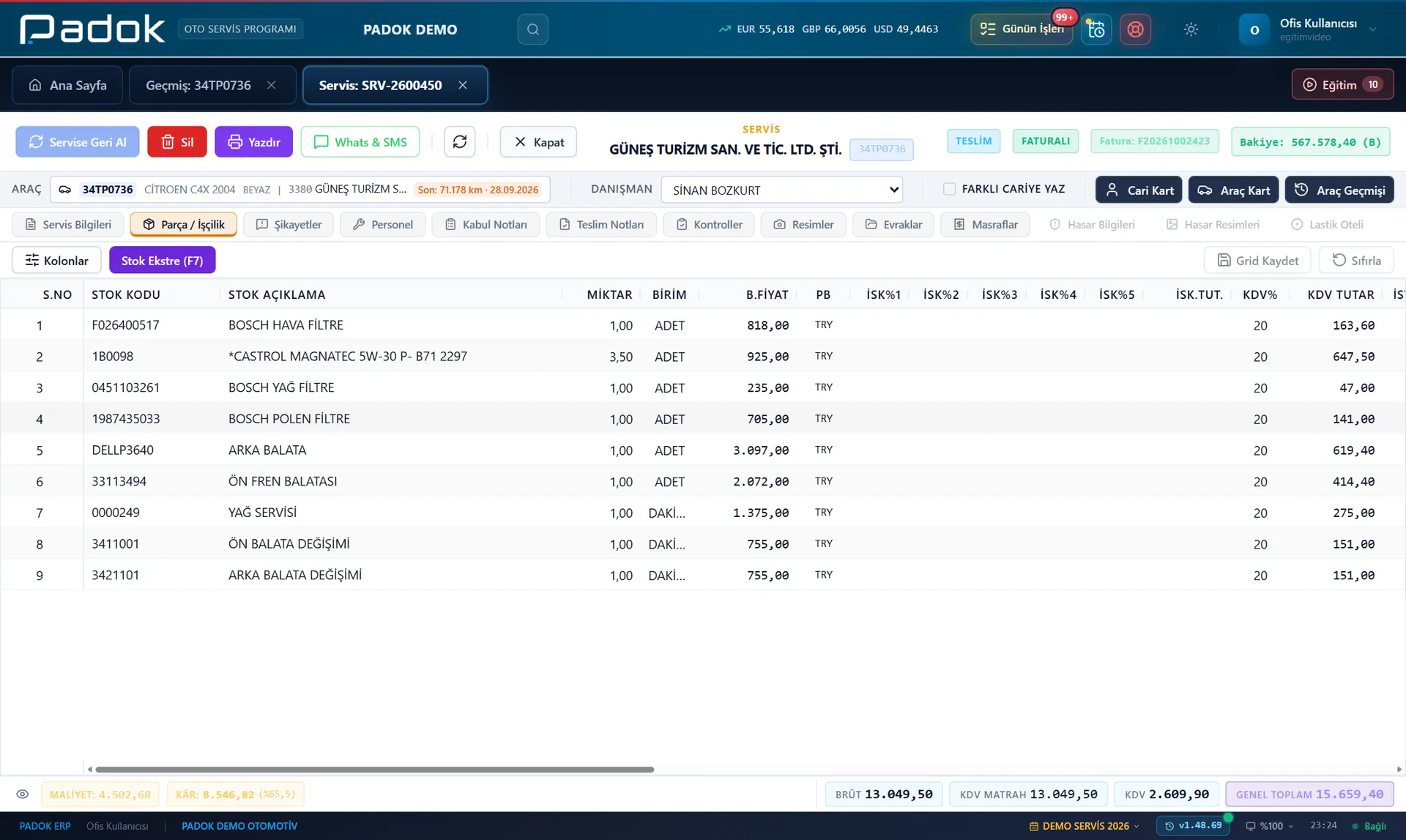Open Masraflar tab
This screenshot has width=1406, height=840.
pos(986,224)
